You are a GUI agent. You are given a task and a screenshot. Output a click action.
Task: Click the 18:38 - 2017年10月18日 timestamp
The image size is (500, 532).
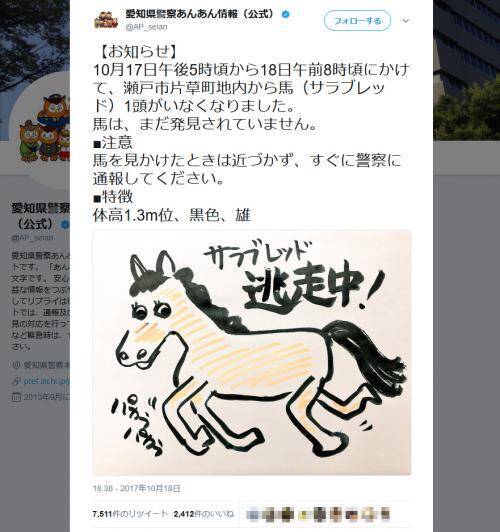click(x=136, y=488)
